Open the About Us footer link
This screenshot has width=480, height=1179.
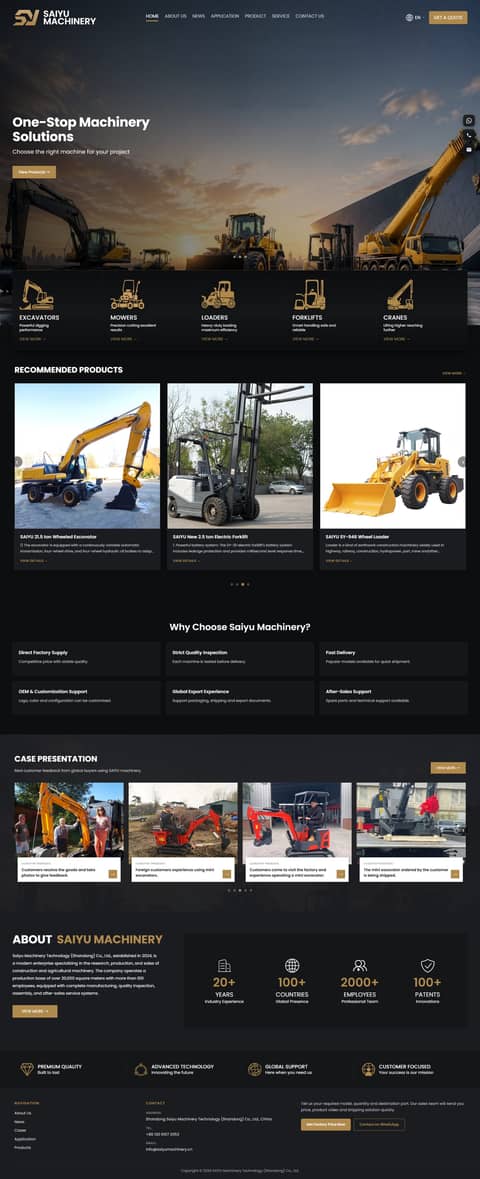[x=23, y=1113]
